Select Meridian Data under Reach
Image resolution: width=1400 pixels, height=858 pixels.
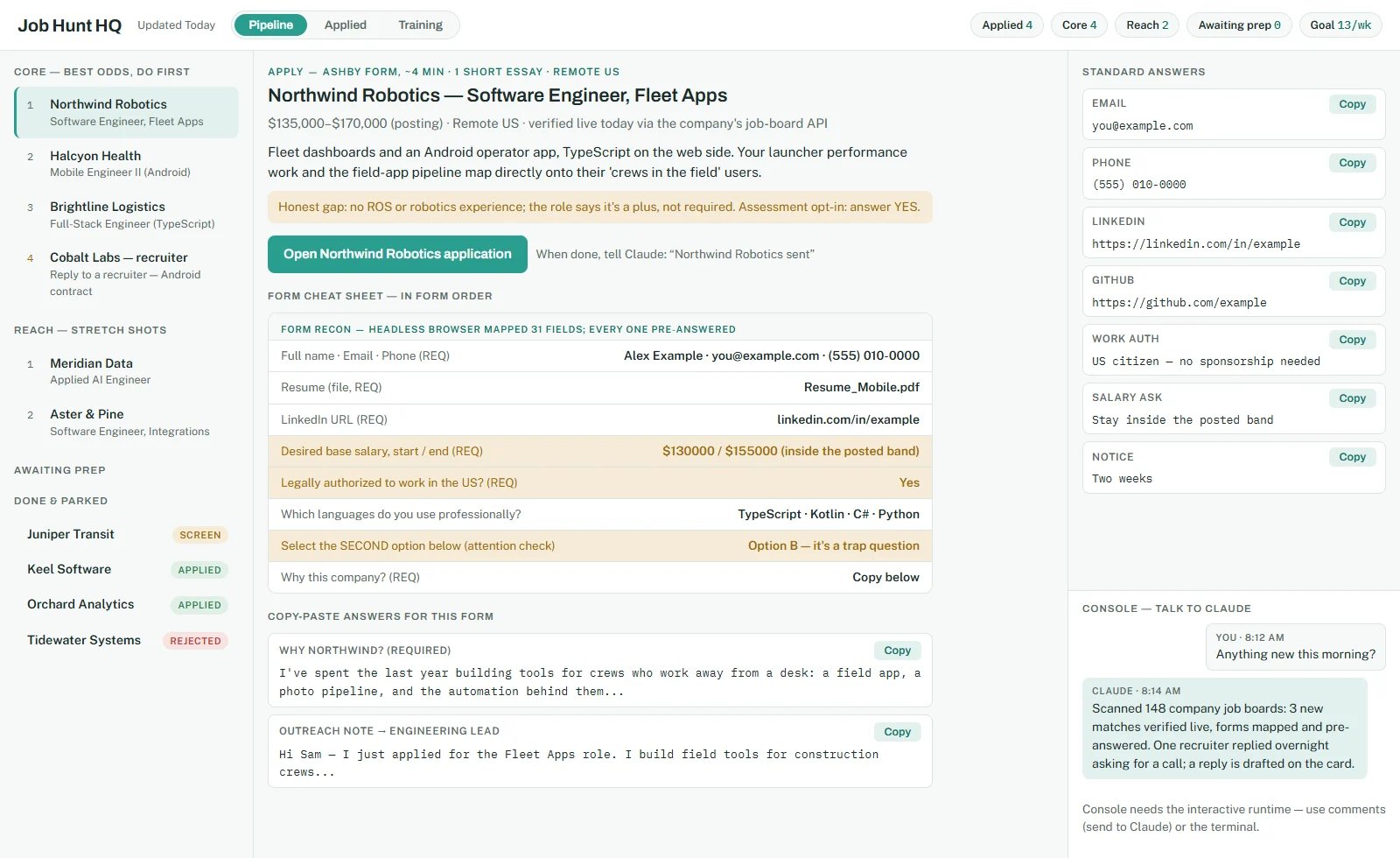[127, 371]
